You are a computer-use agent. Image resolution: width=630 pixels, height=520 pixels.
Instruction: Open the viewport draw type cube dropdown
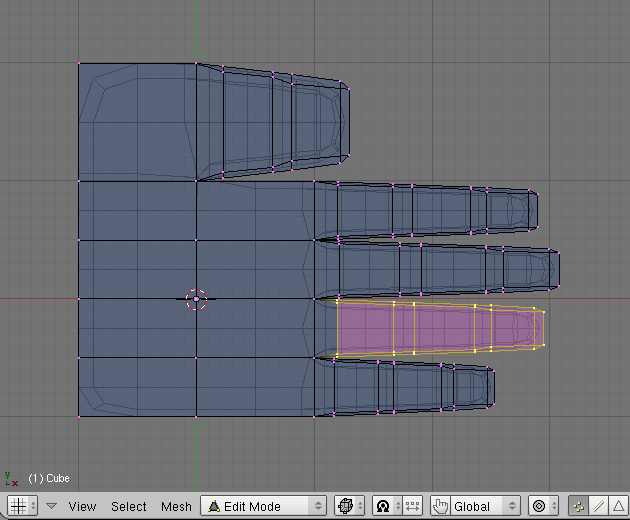coord(350,506)
